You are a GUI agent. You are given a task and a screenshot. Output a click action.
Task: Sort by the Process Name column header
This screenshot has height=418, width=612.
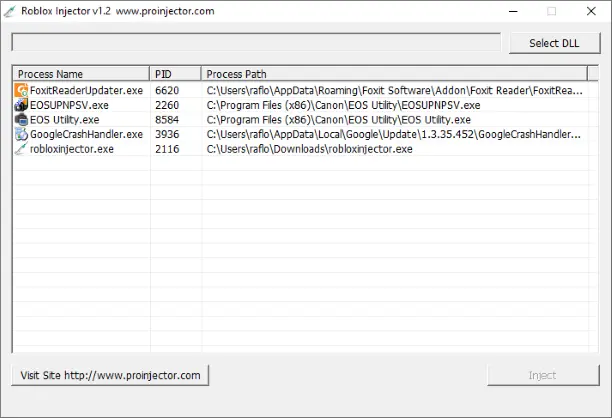(x=81, y=74)
